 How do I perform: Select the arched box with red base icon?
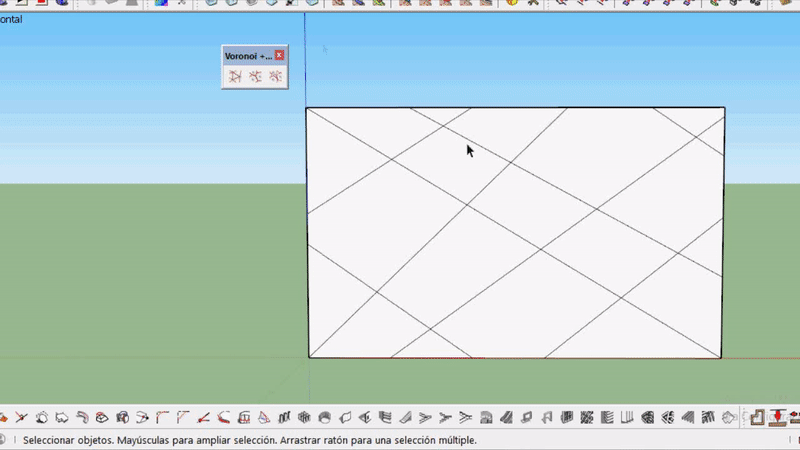pos(244,418)
